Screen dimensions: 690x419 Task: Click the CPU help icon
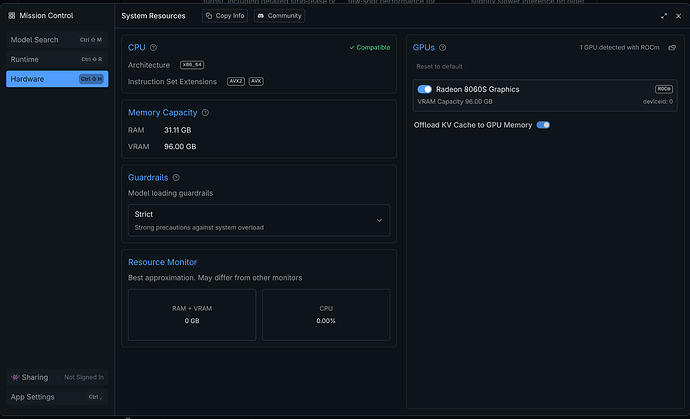point(153,48)
